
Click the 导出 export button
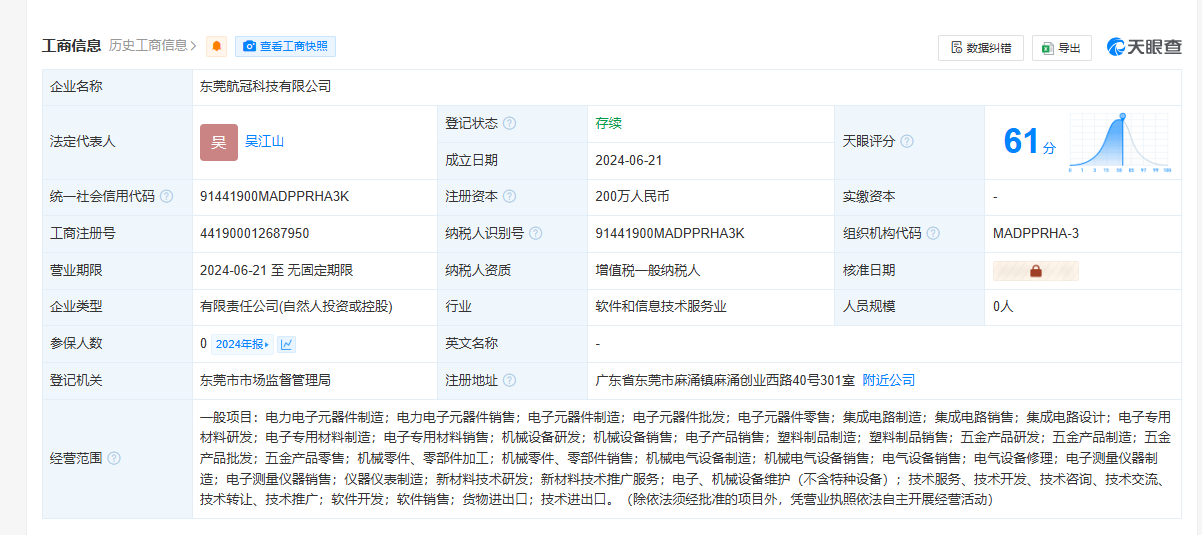(x=1062, y=47)
